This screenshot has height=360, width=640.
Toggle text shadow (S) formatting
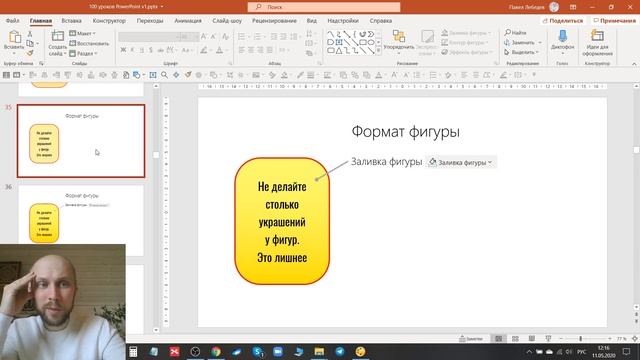point(151,50)
